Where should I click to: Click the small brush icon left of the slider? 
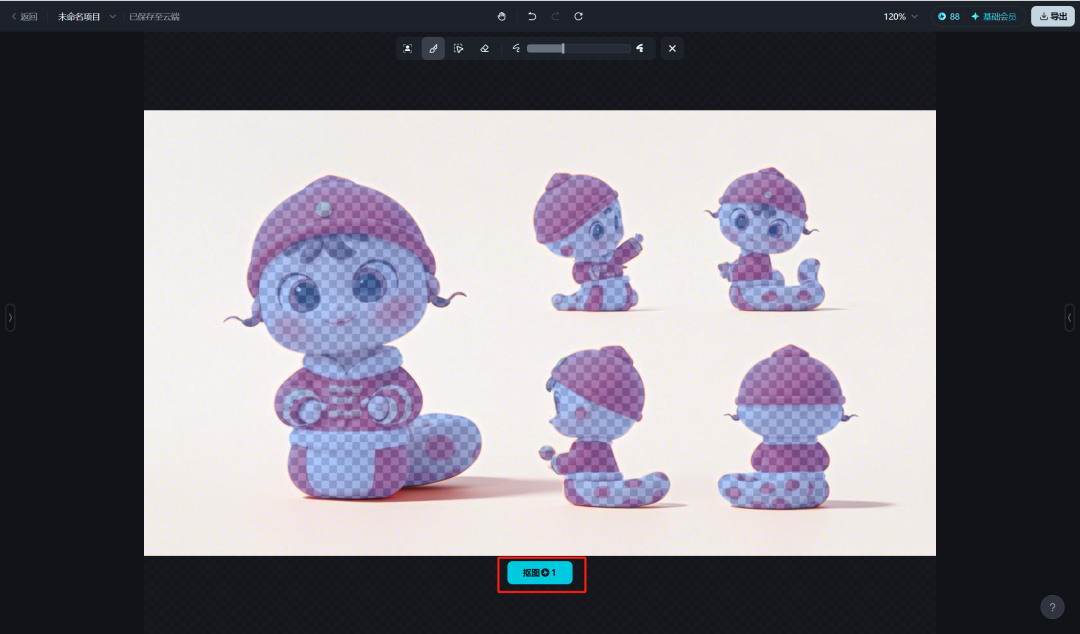pyautogui.click(x=516, y=48)
